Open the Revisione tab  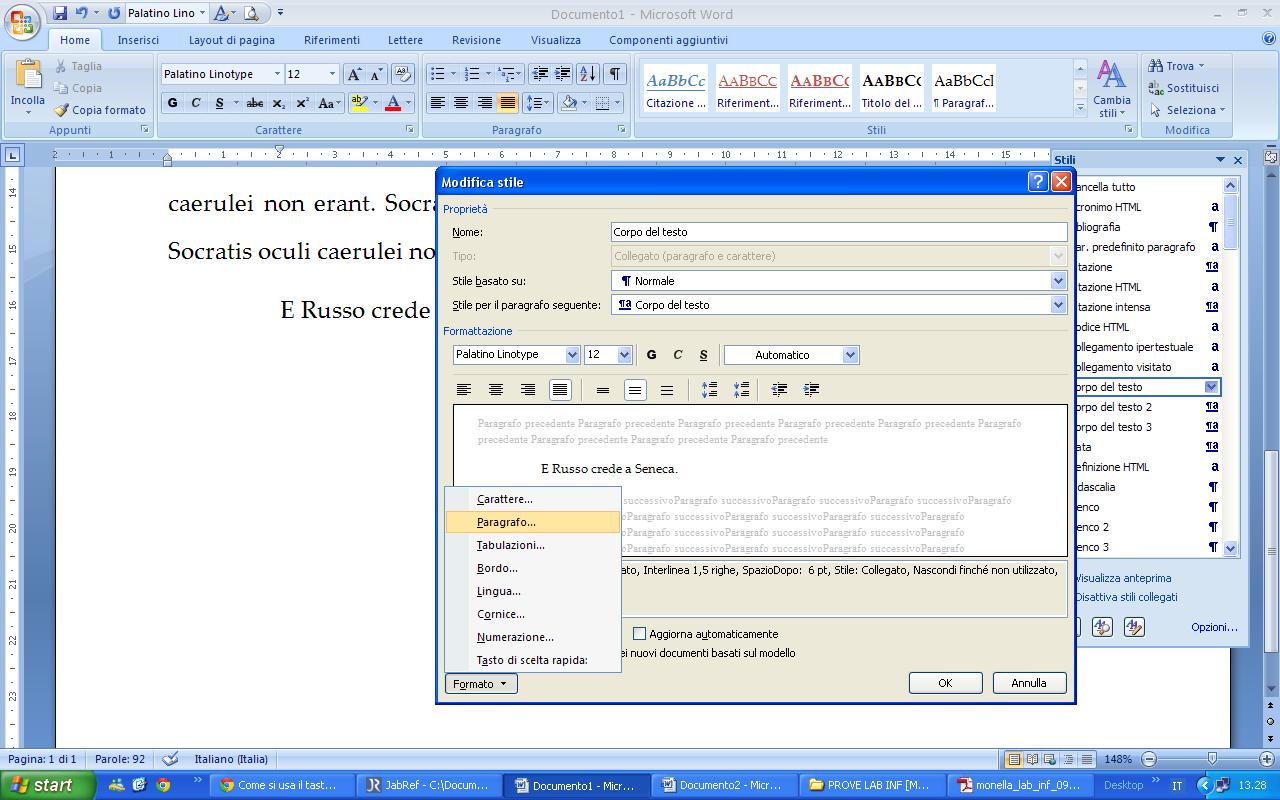click(476, 40)
